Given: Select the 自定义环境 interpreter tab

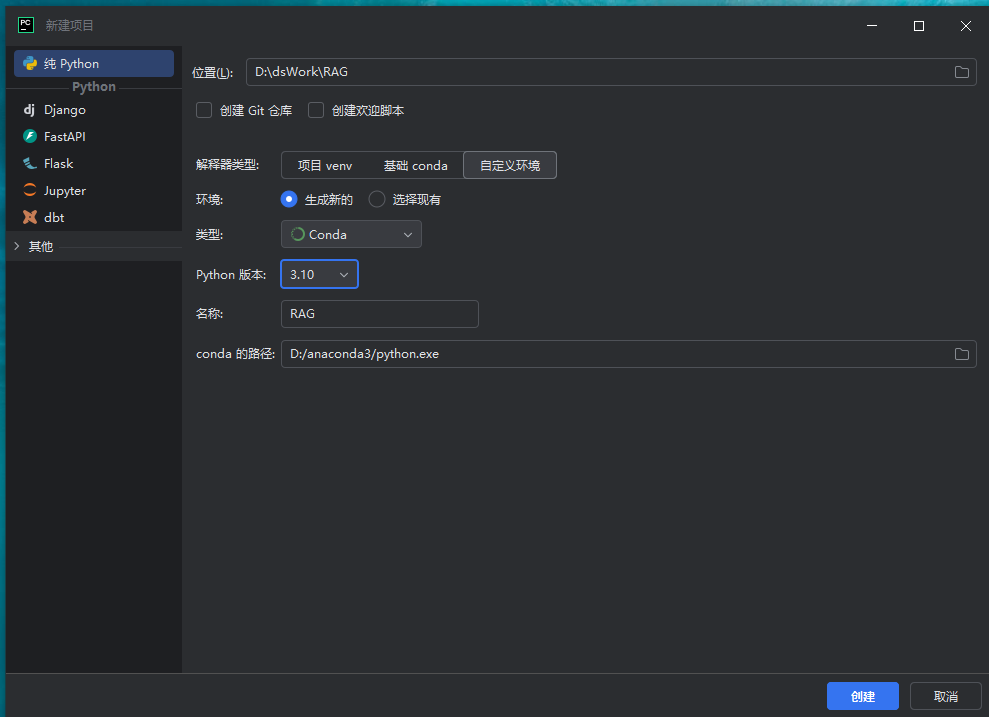Looking at the screenshot, I should 510,165.
